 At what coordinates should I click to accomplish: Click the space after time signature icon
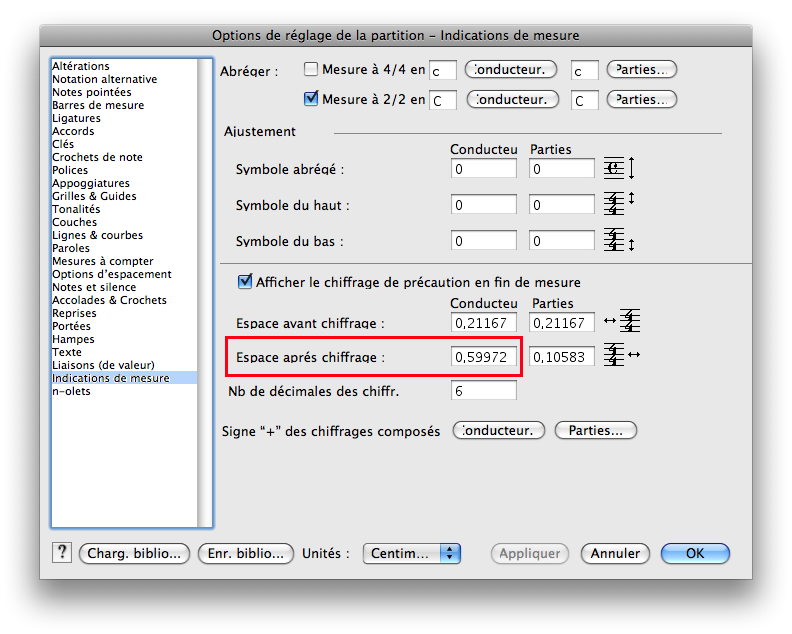(x=620, y=355)
